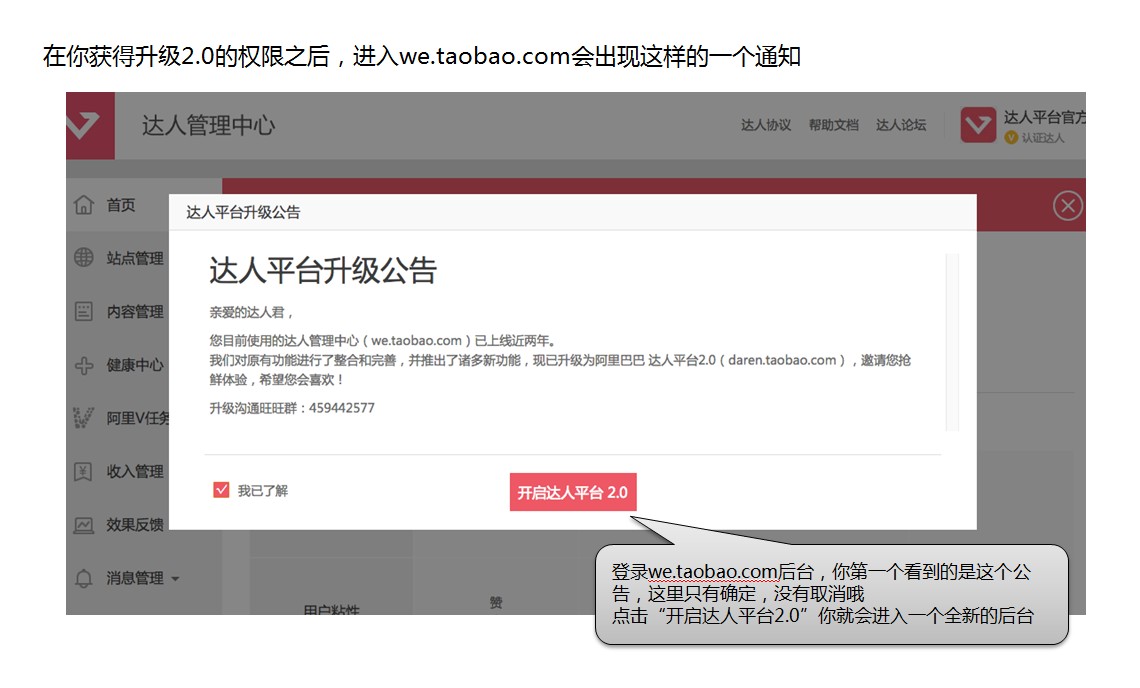Click the large 达人平台升级公告 heading
The height and width of the screenshot is (688, 1140).
coord(323,271)
